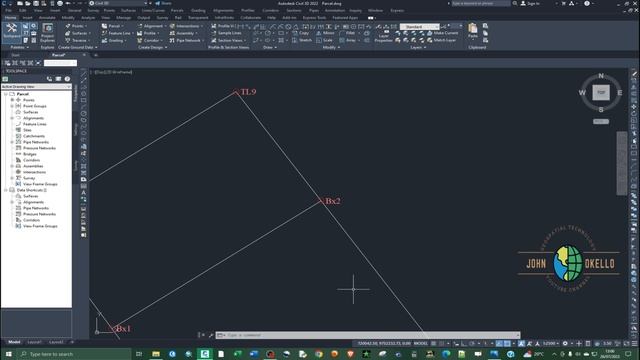Open workspace switching gear in status bar

(565, 344)
